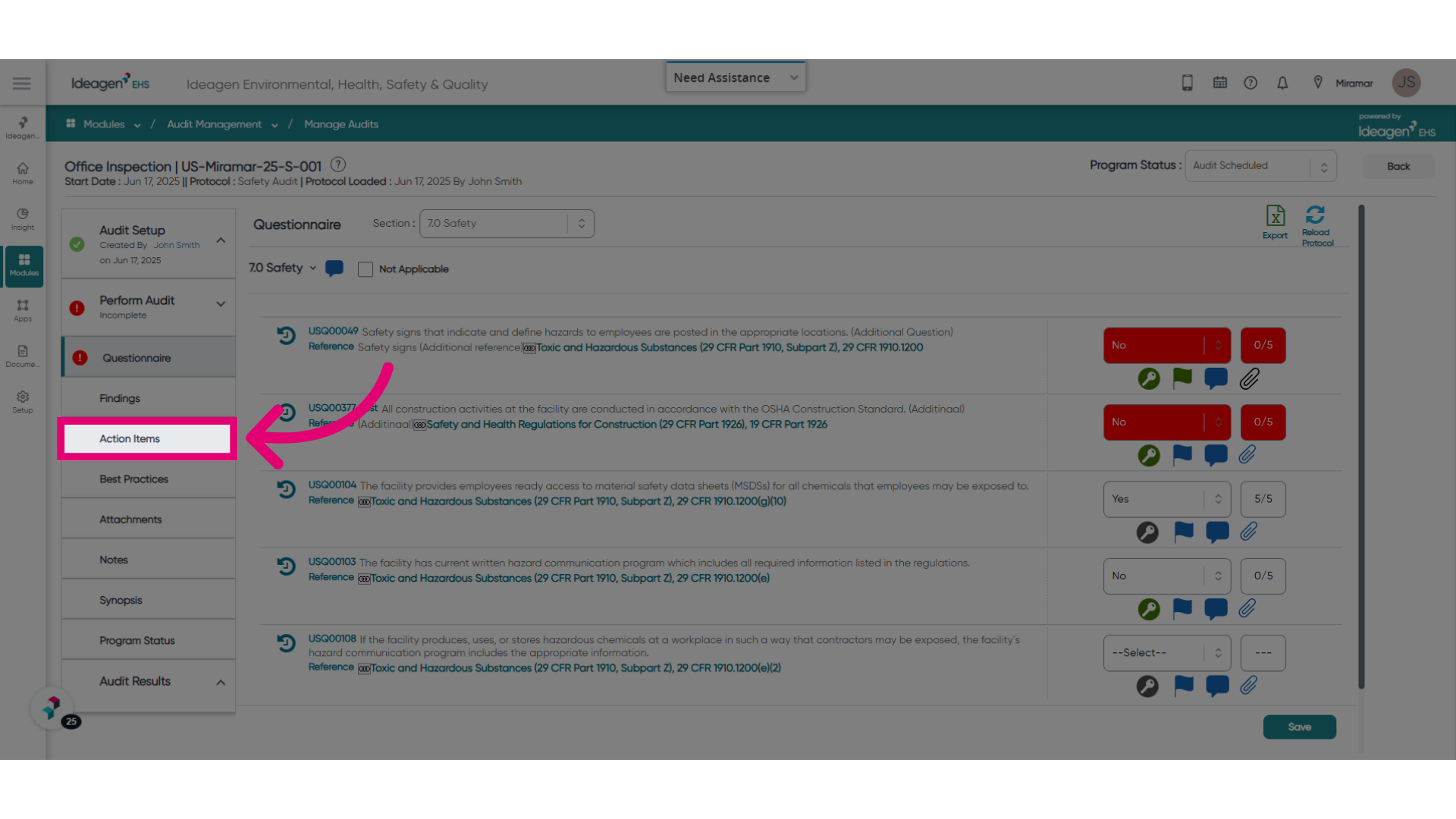This screenshot has height=819, width=1456.
Task: Open the John Smith creator link
Action: (177, 245)
